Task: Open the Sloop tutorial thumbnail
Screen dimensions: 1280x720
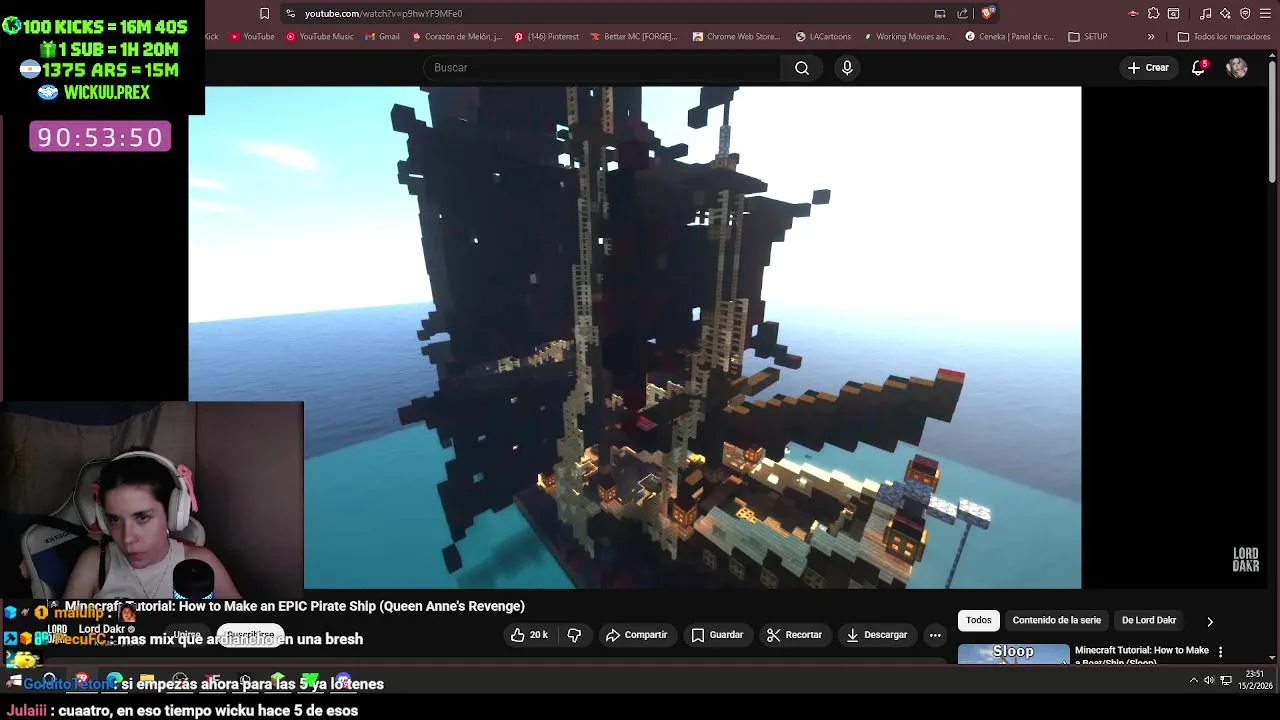Action: 1013,654
